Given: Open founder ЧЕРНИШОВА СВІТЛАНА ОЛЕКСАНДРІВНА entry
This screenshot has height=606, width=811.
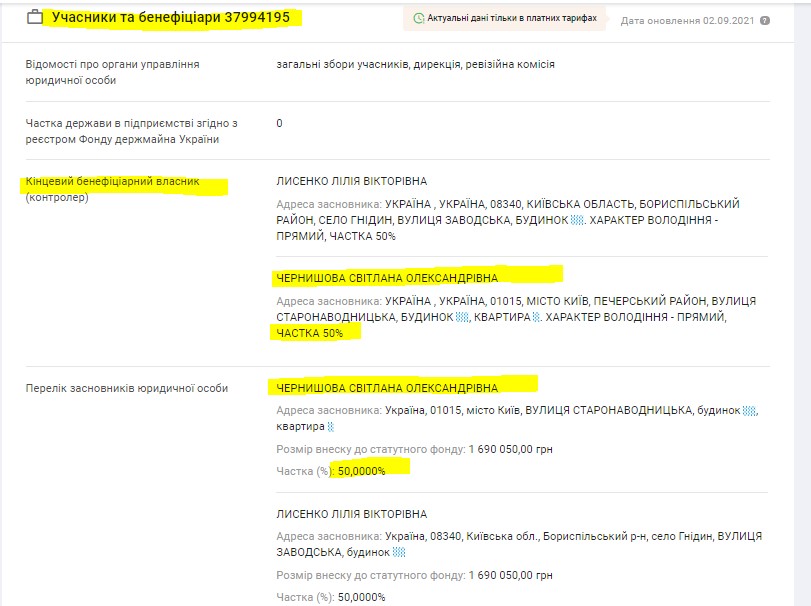Looking at the screenshot, I should pos(386,388).
